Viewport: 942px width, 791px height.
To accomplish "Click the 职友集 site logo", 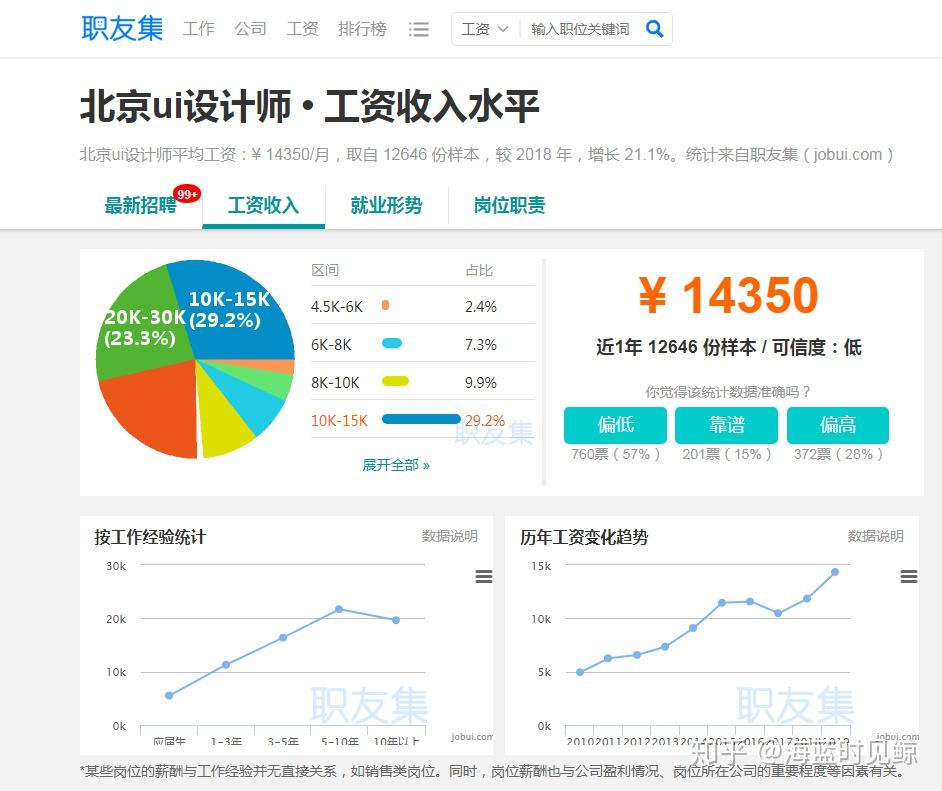I will pyautogui.click(x=122, y=28).
